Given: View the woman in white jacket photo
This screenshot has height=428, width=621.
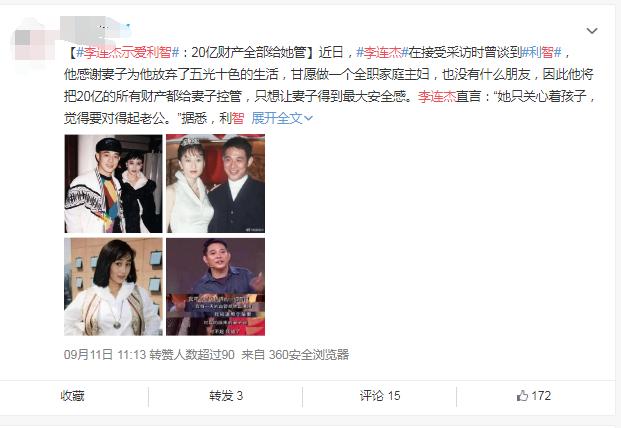Looking at the screenshot, I should click(x=113, y=287).
